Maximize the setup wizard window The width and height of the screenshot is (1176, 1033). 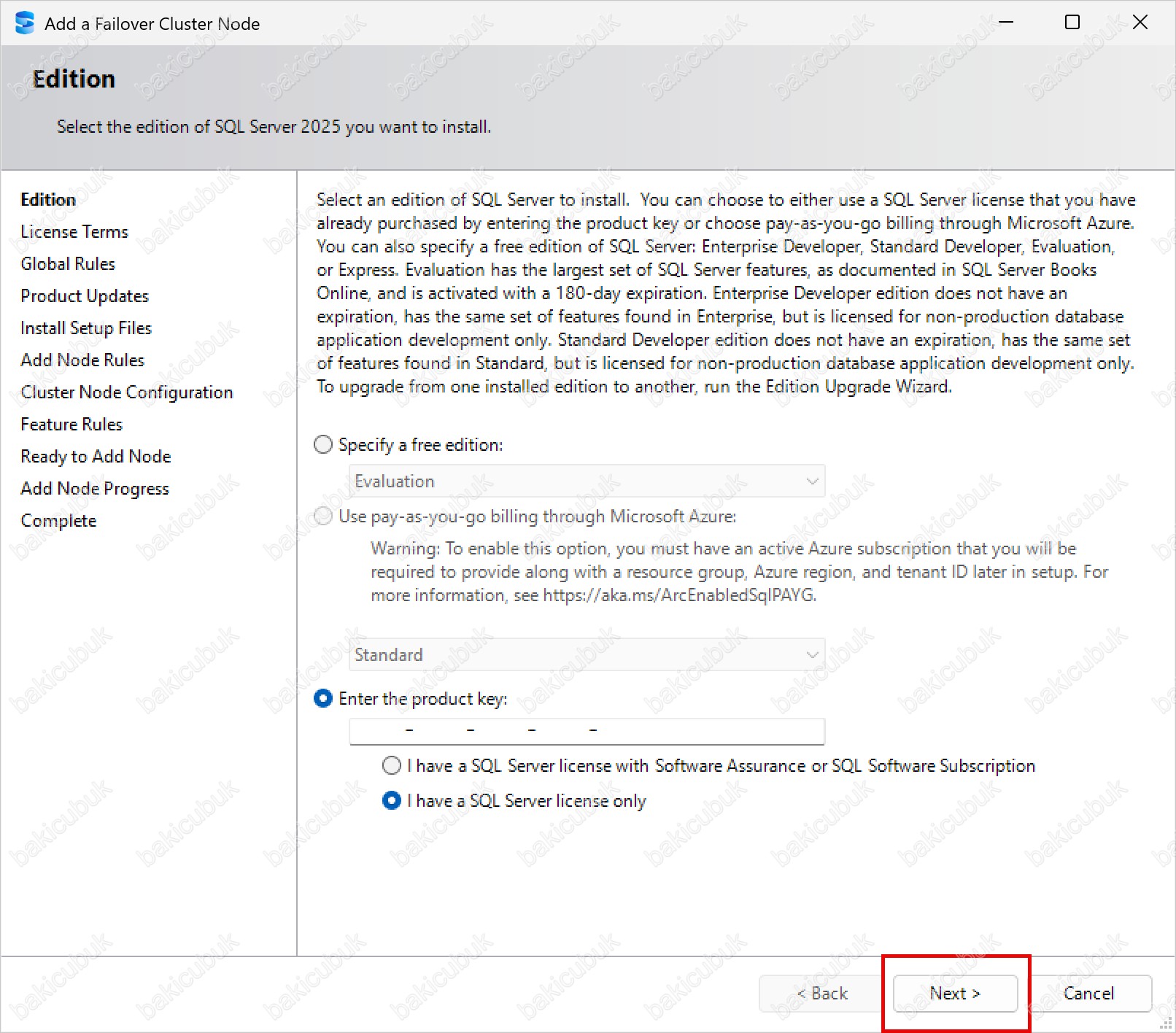point(1072,23)
